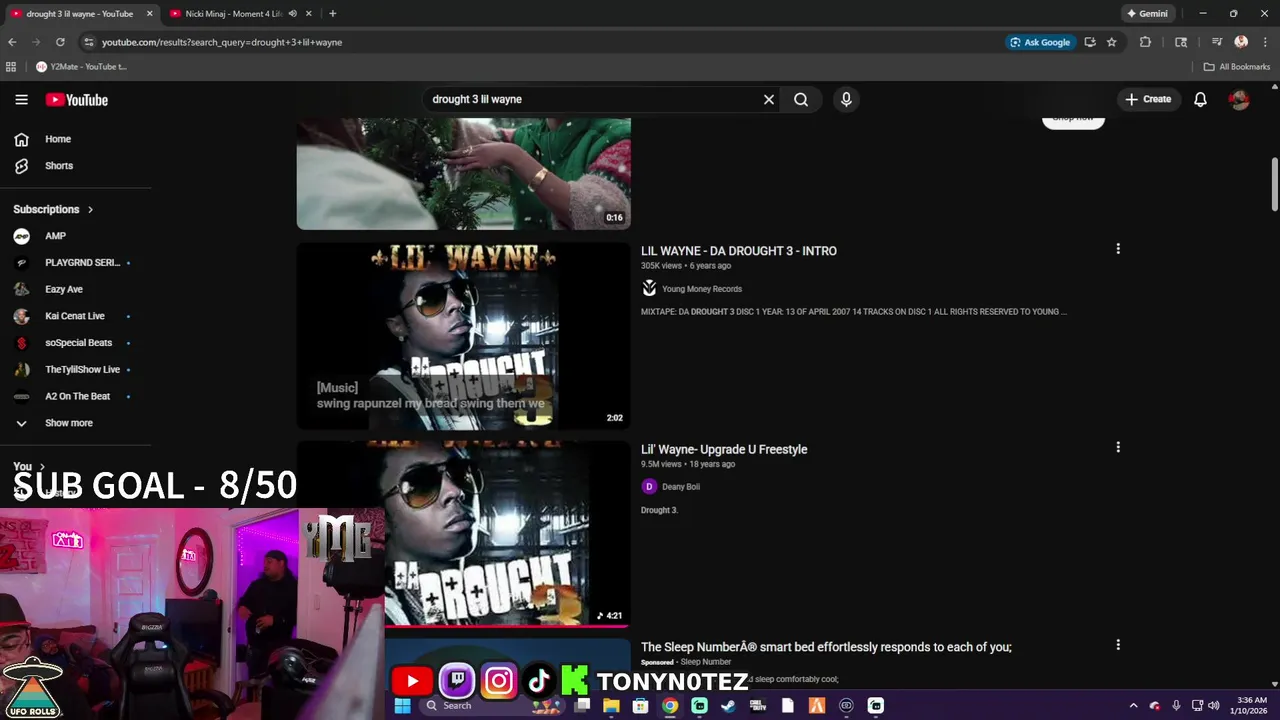1280x720 pixels.
Task: Select the drought 3 lil wayne tab
Action: [x=80, y=14]
